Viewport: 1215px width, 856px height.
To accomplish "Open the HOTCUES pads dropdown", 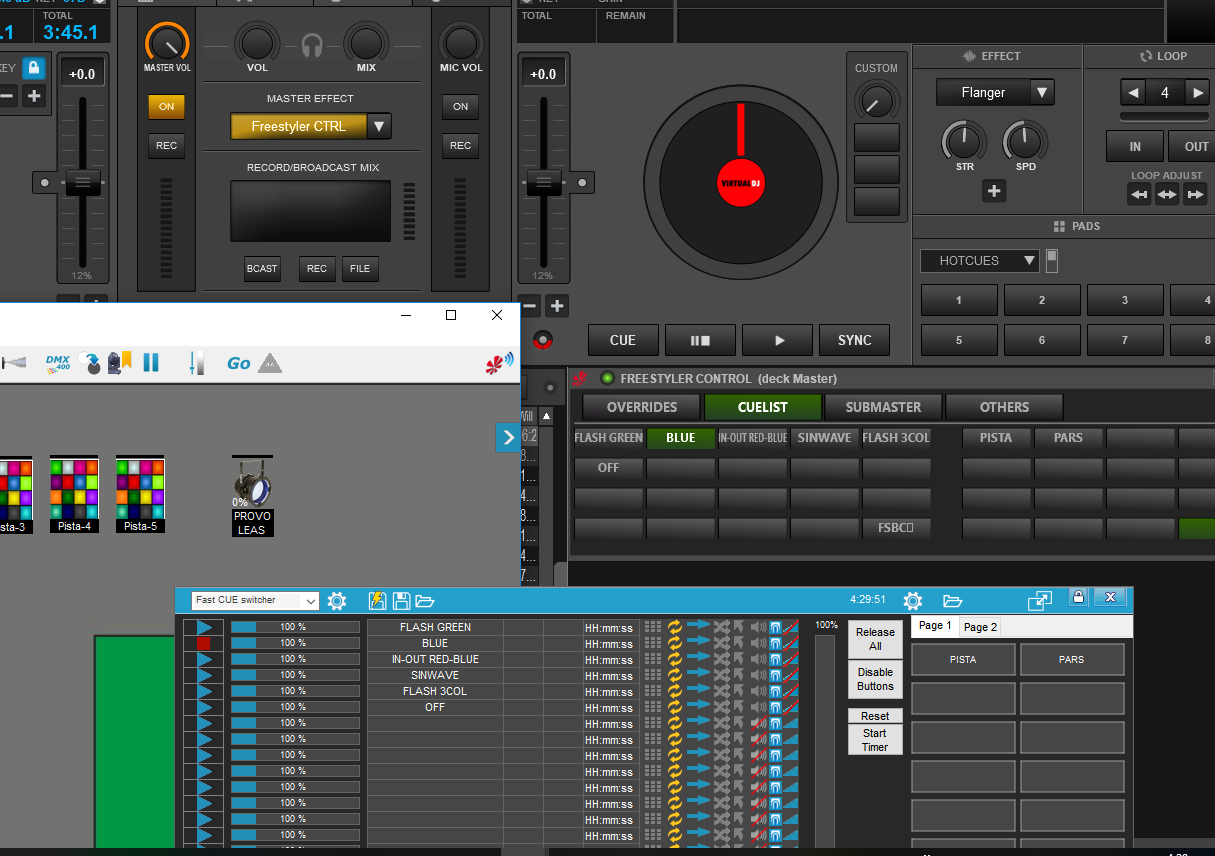I will pyautogui.click(x=1030, y=261).
